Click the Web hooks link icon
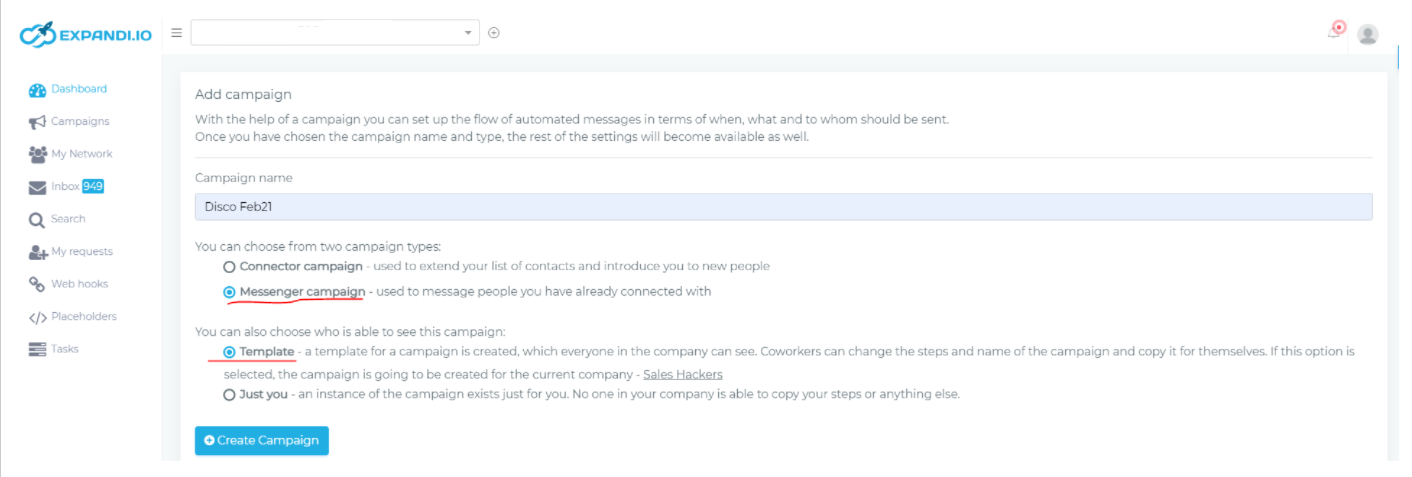 click(37, 284)
